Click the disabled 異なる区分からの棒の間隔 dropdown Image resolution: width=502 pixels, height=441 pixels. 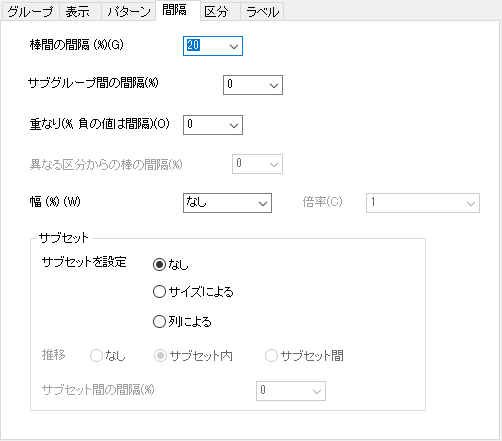(x=257, y=164)
